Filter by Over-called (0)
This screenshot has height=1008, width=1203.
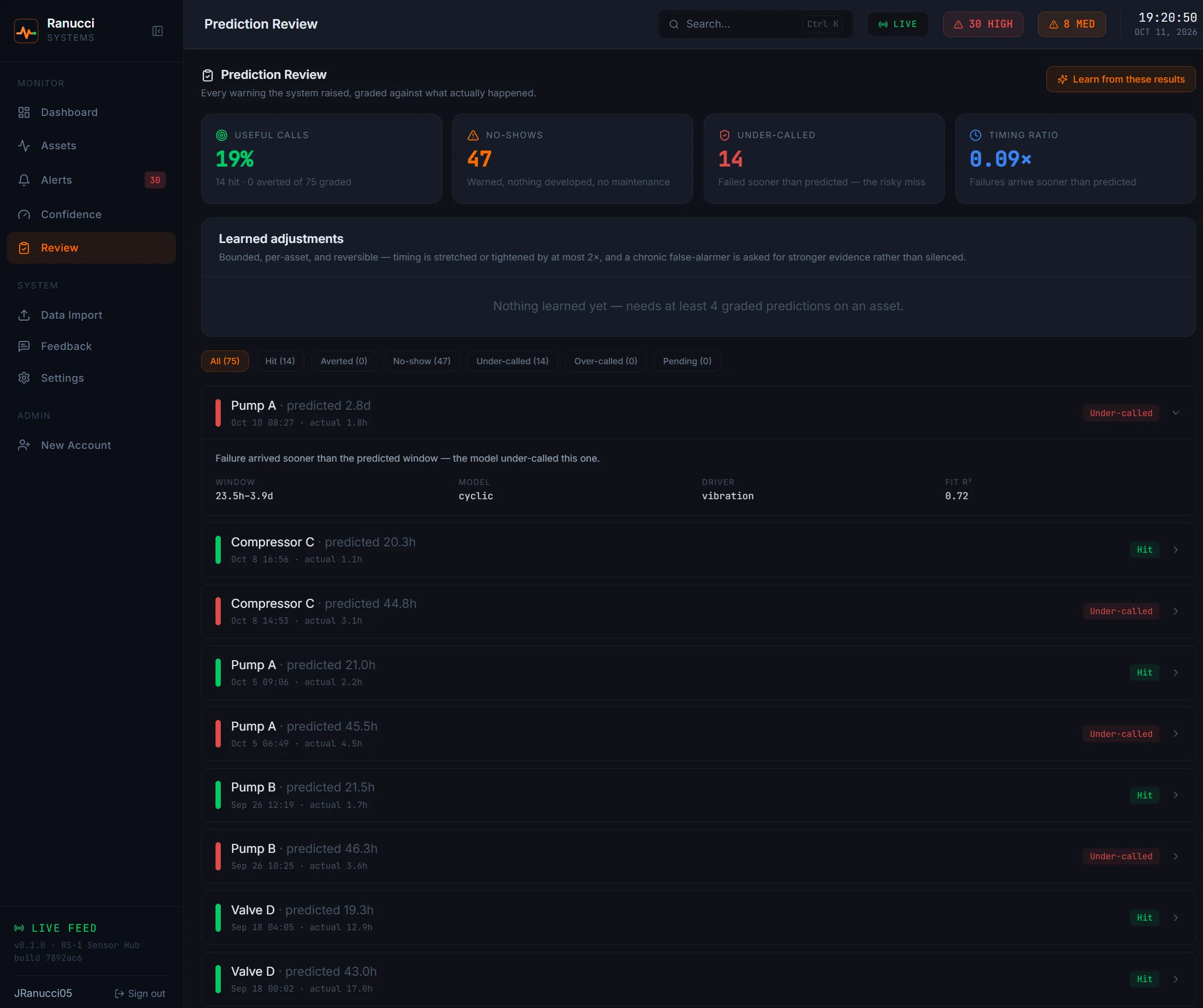click(606, 361)
